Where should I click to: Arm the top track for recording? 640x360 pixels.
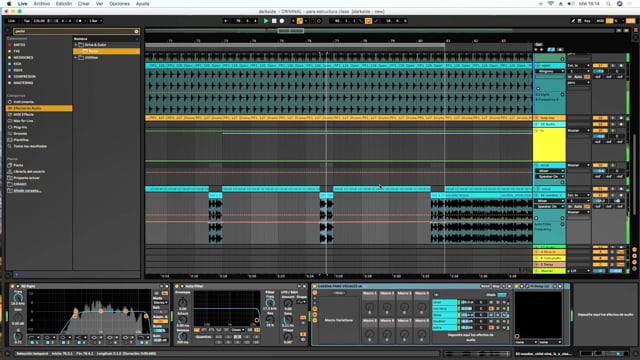tap(621, 65)
